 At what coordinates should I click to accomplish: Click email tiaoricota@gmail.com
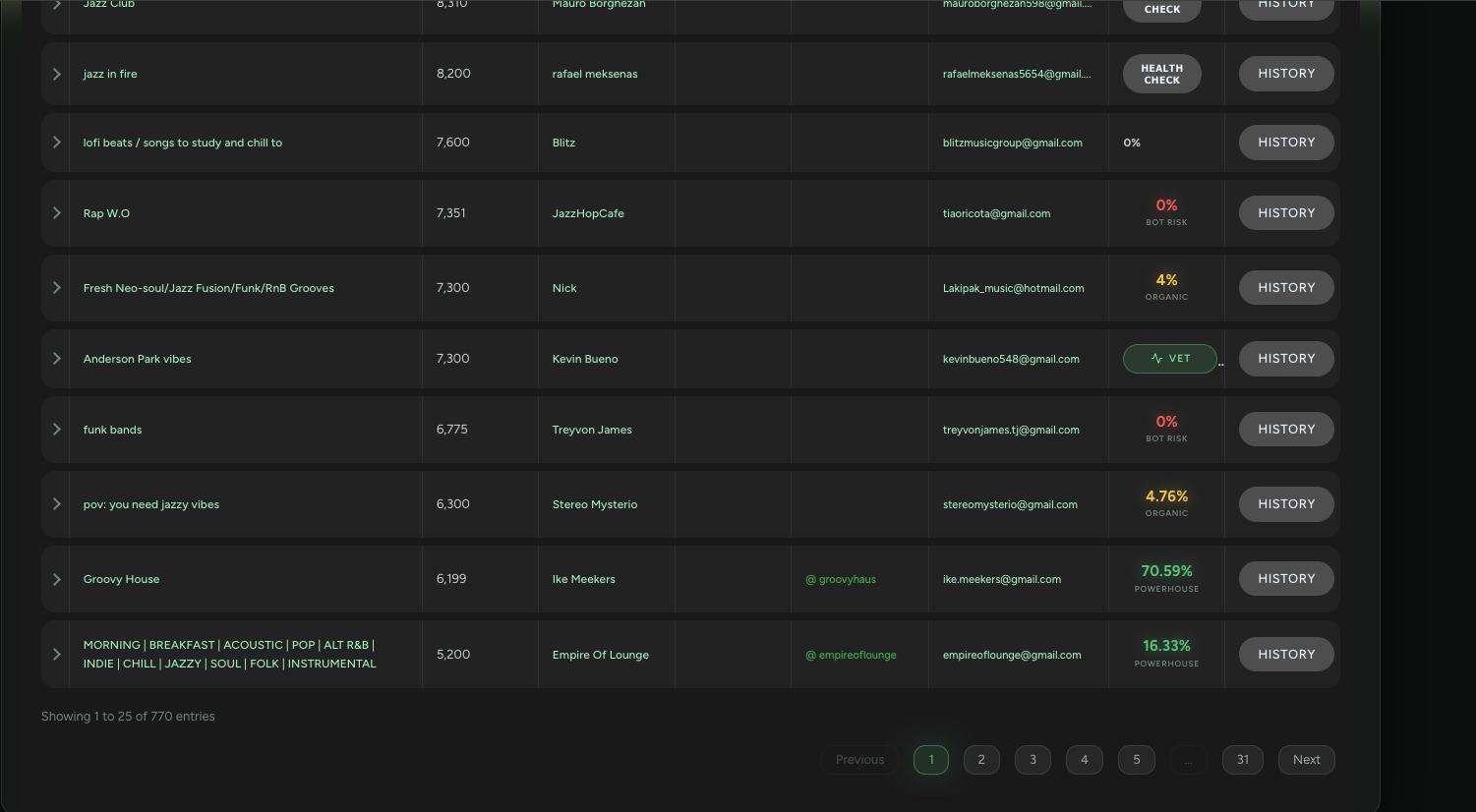(996, 213)
